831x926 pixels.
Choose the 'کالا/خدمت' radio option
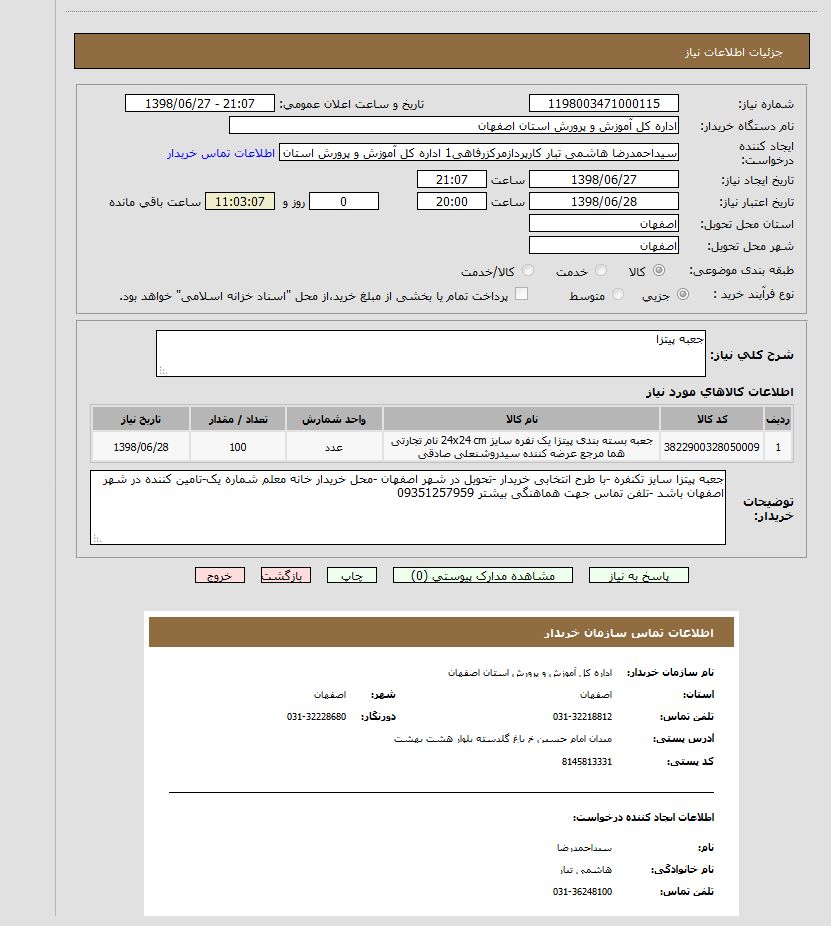pos(528,271)
